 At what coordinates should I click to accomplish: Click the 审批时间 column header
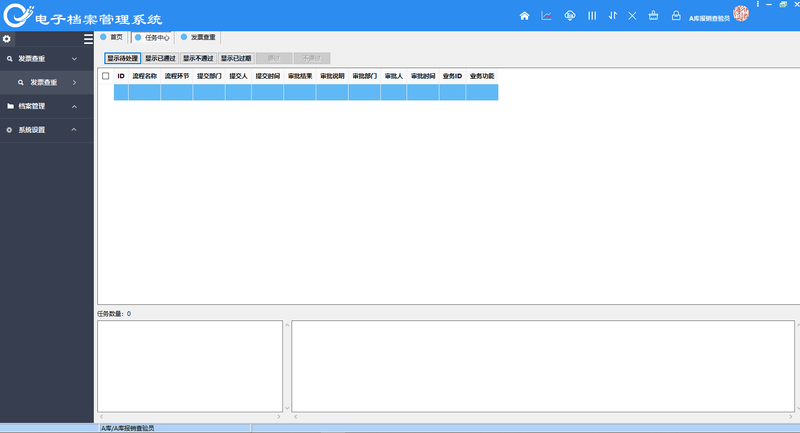pos(423,76)
